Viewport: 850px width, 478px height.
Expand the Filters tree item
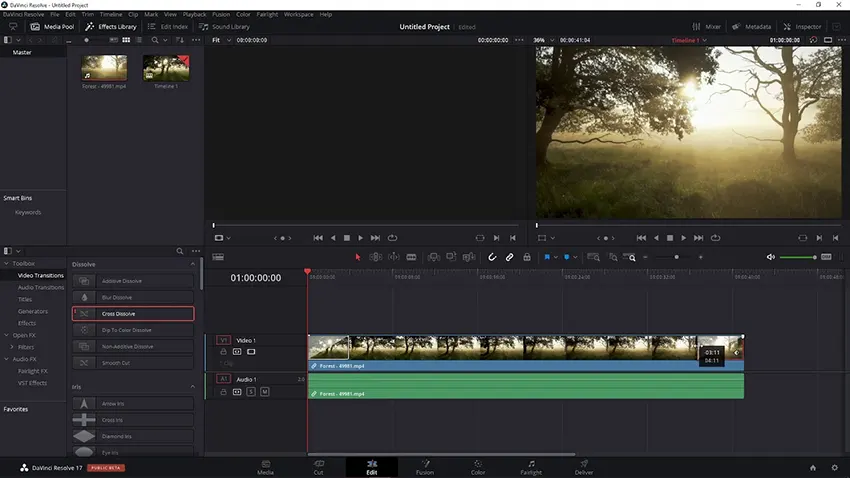pyautogui.click(x=12, y=347)
